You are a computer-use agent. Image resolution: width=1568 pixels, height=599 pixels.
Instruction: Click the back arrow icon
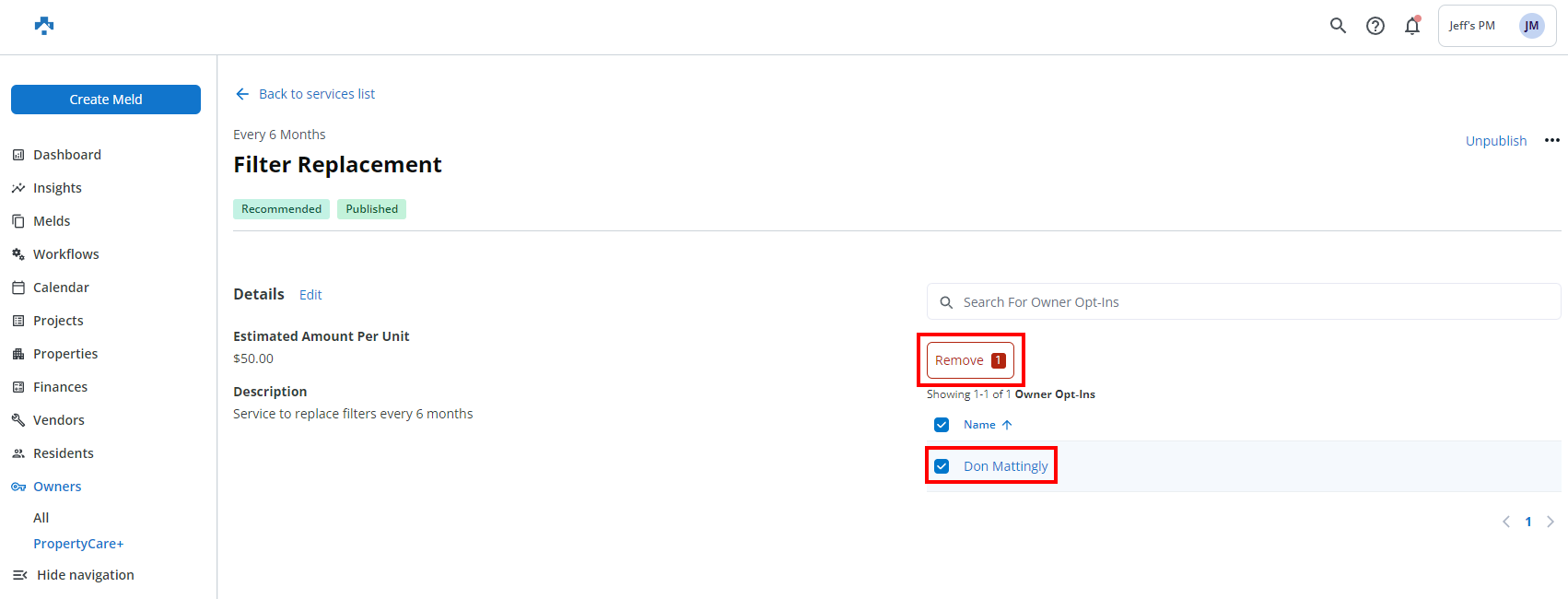[x=242, y=94]
